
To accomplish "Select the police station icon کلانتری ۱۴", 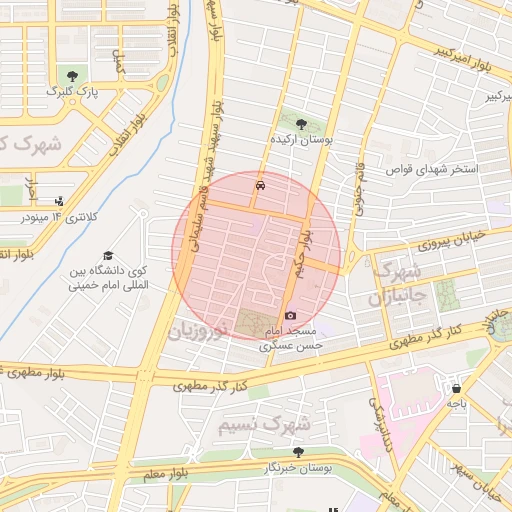I will coord(59,201).
